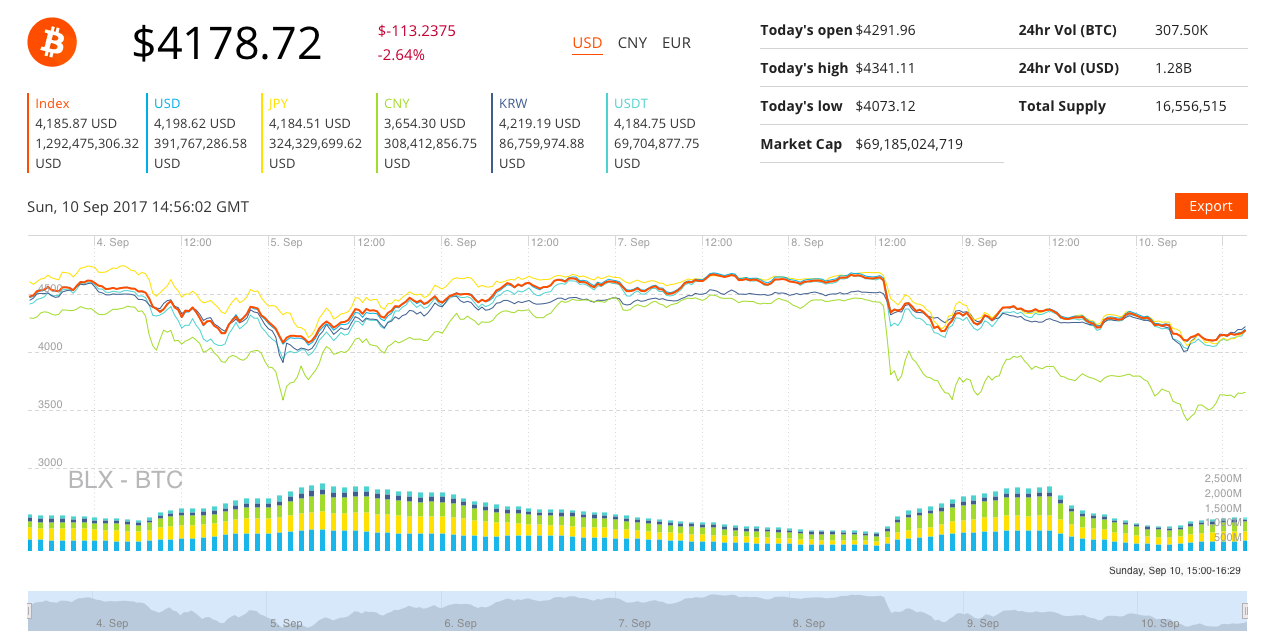Click the orange Bitcoin logo icon
This screenshot has height=644, width=1275.
coord(52,42)
